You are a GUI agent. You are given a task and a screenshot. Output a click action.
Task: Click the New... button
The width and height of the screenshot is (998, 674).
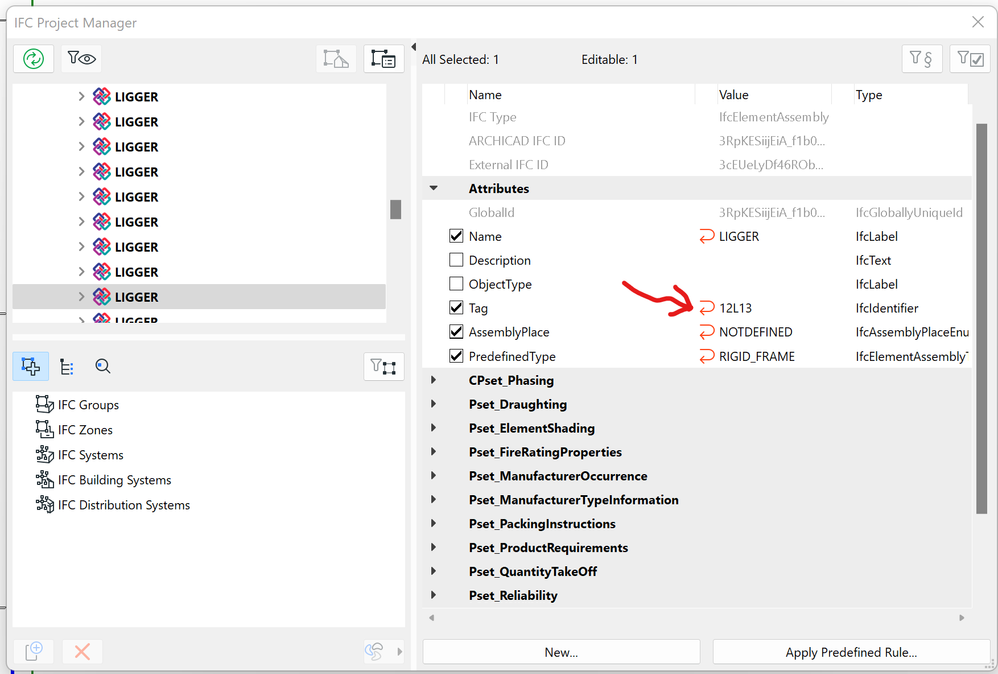tap(561, 652)
